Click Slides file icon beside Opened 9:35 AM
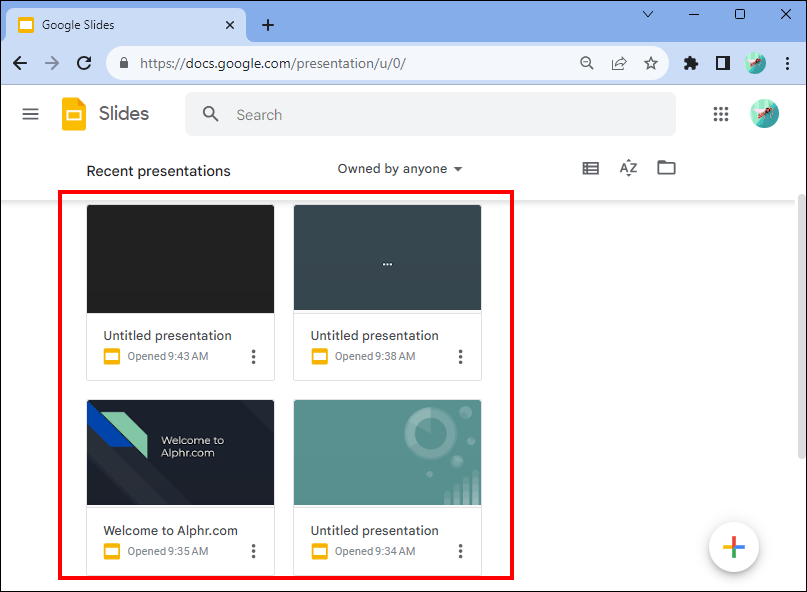This screenshot has height=592, width=807. point(112,551)
